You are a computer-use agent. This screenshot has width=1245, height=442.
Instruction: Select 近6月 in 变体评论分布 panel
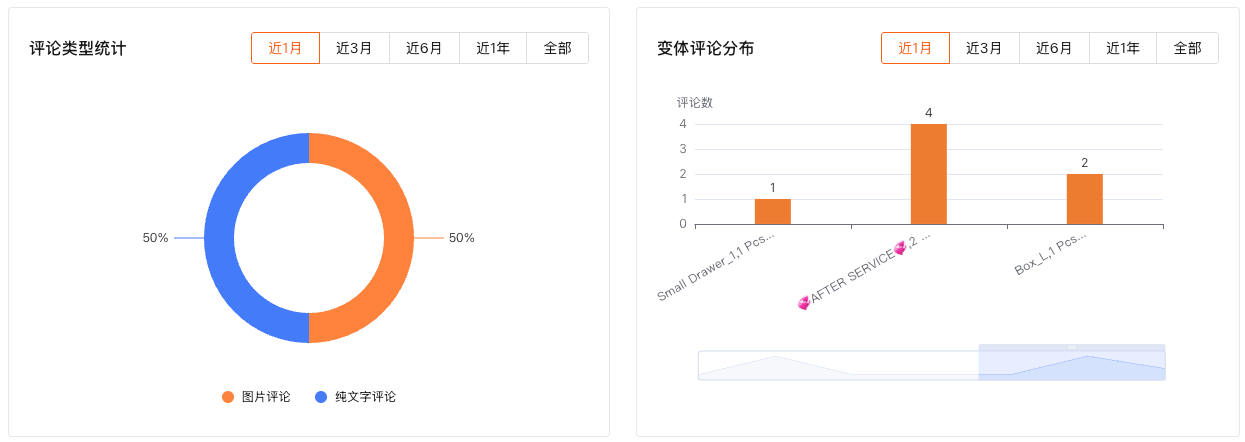pos(1054,48)
